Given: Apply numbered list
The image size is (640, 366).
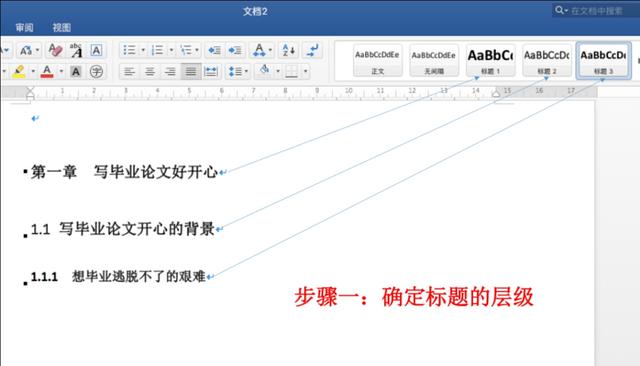Looking at the screenshot, I should pyautogui.click(x=157, y=50).
